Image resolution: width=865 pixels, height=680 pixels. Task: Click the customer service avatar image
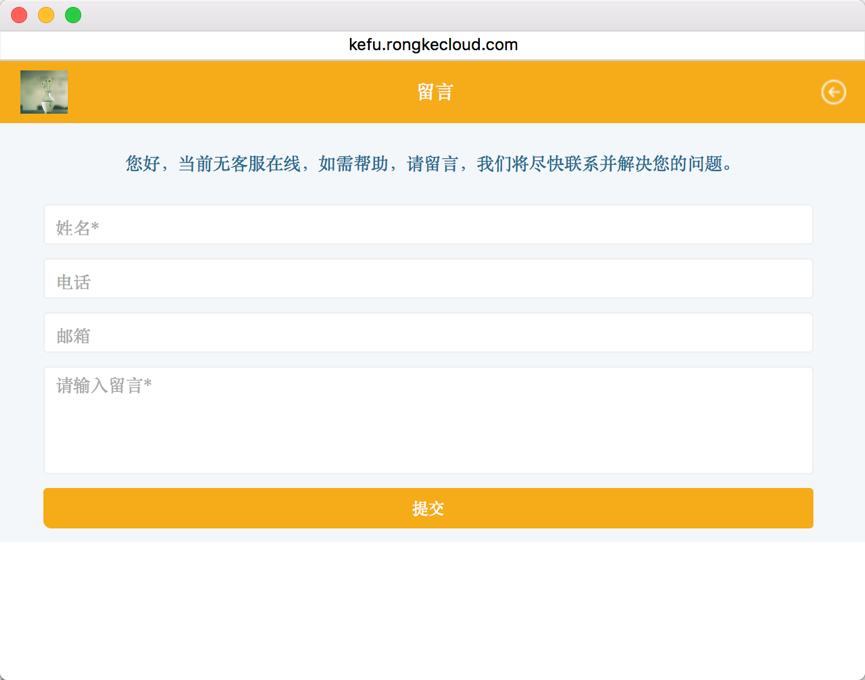(44, 92)
